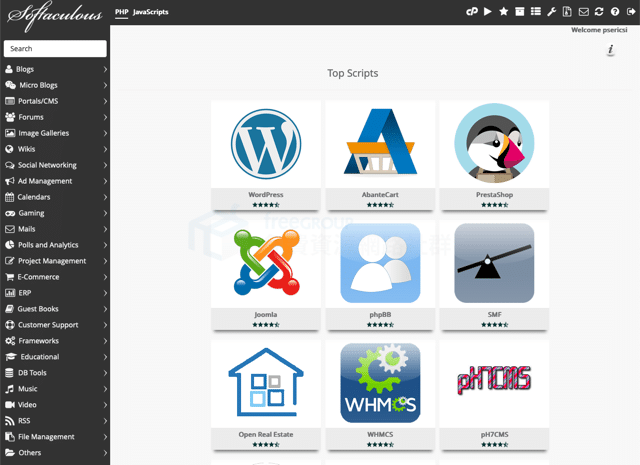
Task: Click the WordPress logo thumbnail
Action: point(266,144)
